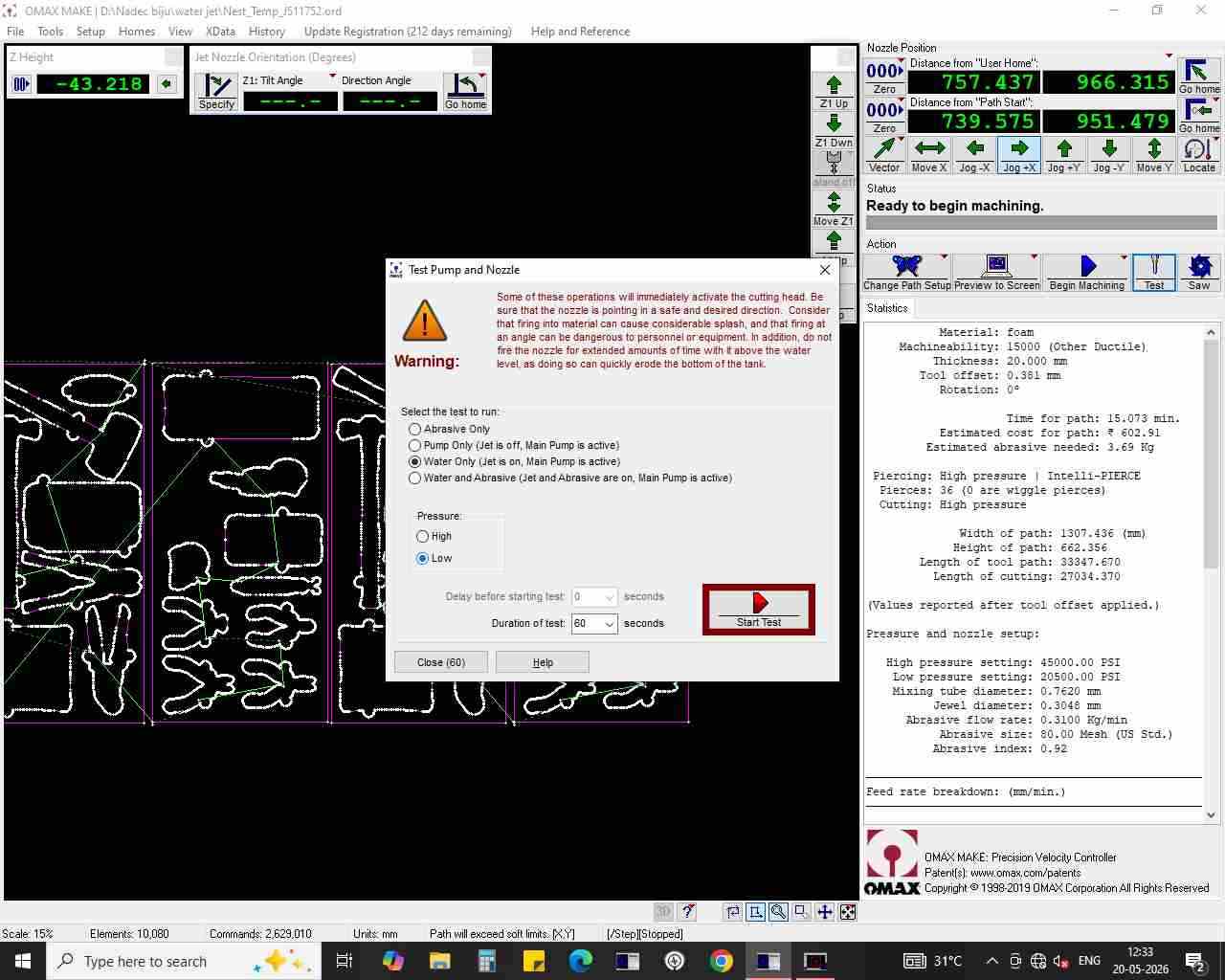Image resolution: width=1225 pixels, height=980 pixels.
Task: Open the XData menu
Action: (220, 32)
